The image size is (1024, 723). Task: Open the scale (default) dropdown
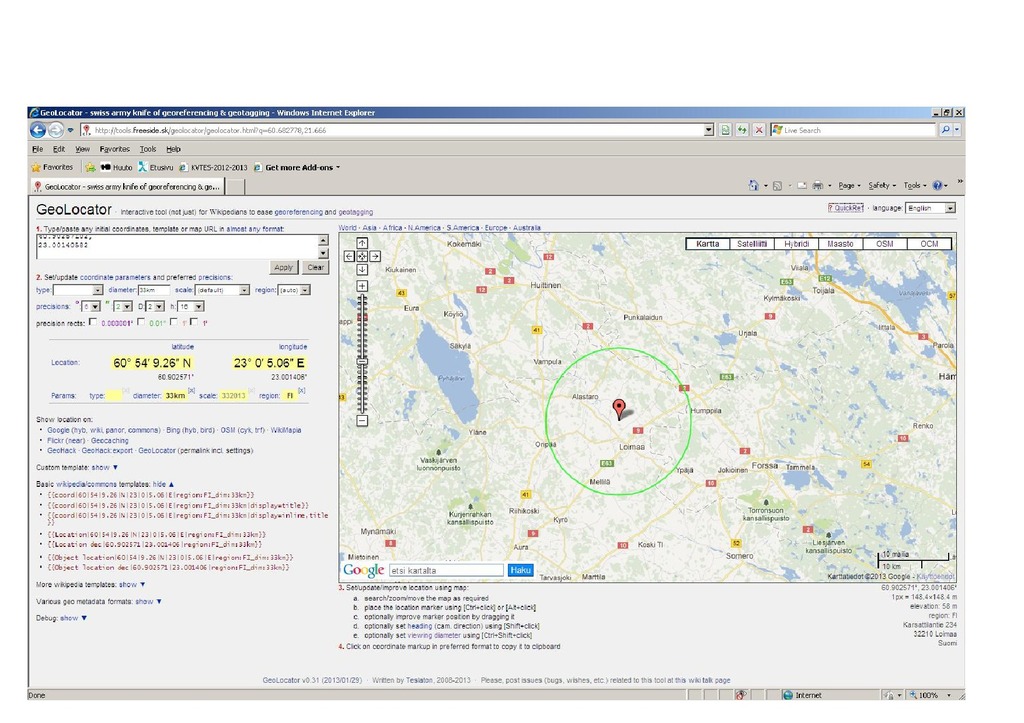[x=222, y=289]
